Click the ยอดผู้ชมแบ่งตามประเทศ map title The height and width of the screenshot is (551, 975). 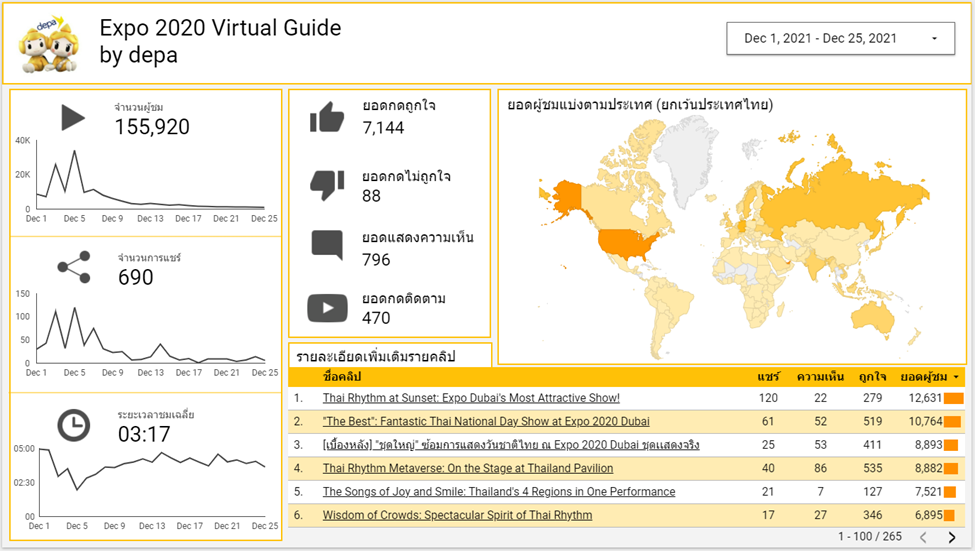coord(640,105)
